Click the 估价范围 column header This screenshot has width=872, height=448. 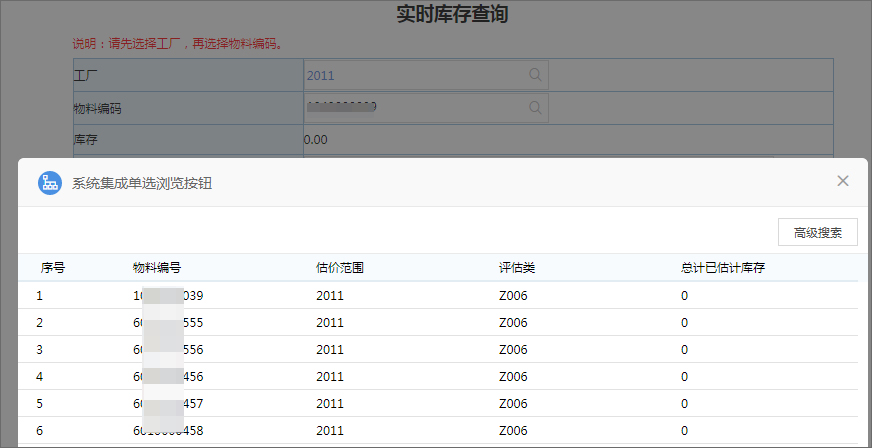click(340, 268)
